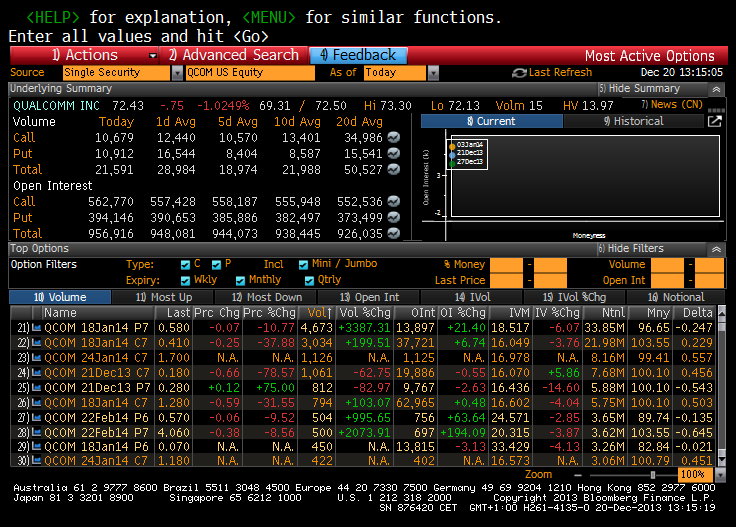Screen dimensions: 736x527
Task: Open Advanced Search
Action: click(x=234, y=55)
